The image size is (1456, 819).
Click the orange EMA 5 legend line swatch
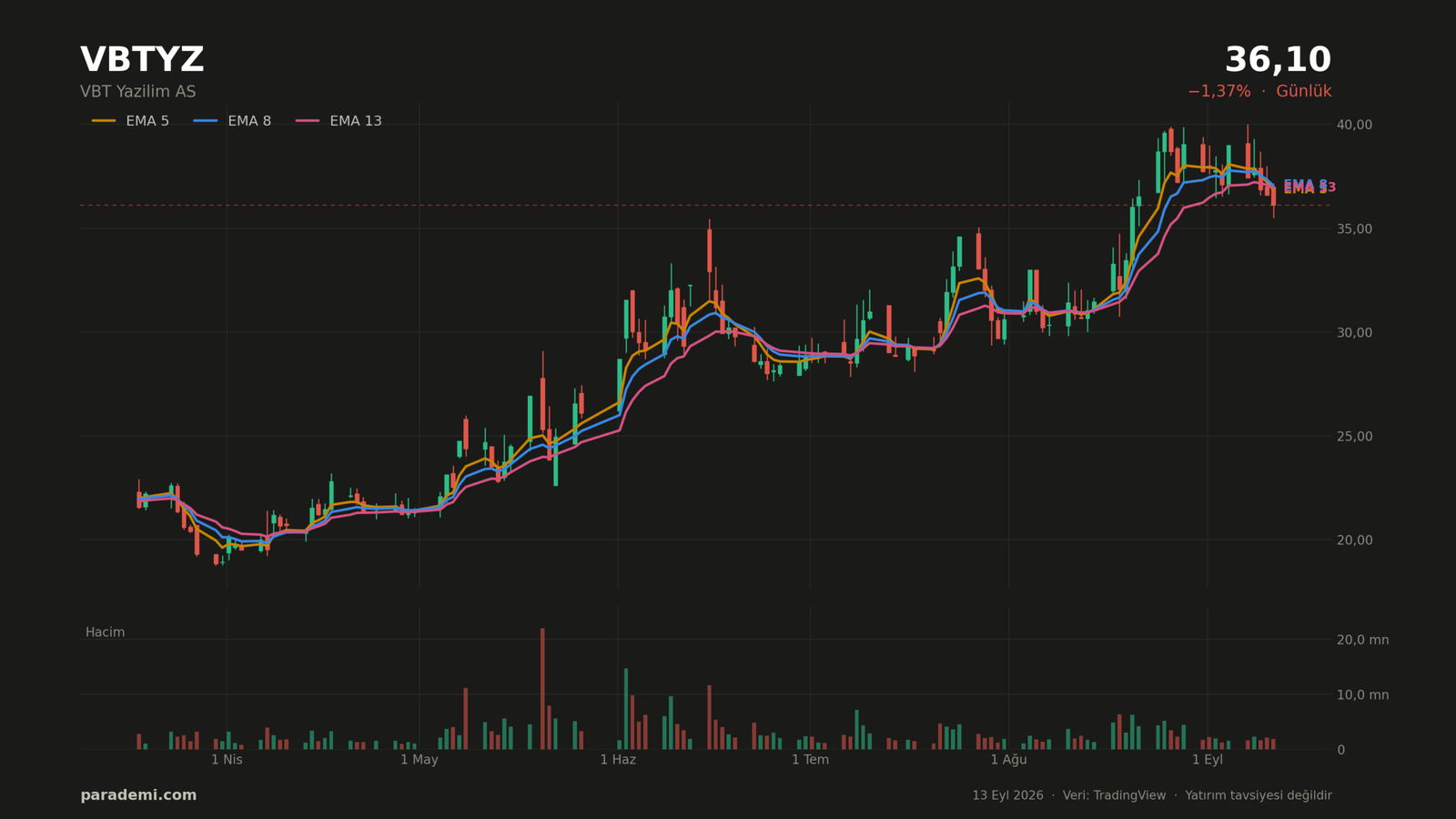pyautogui.click(x=104, y=121)
